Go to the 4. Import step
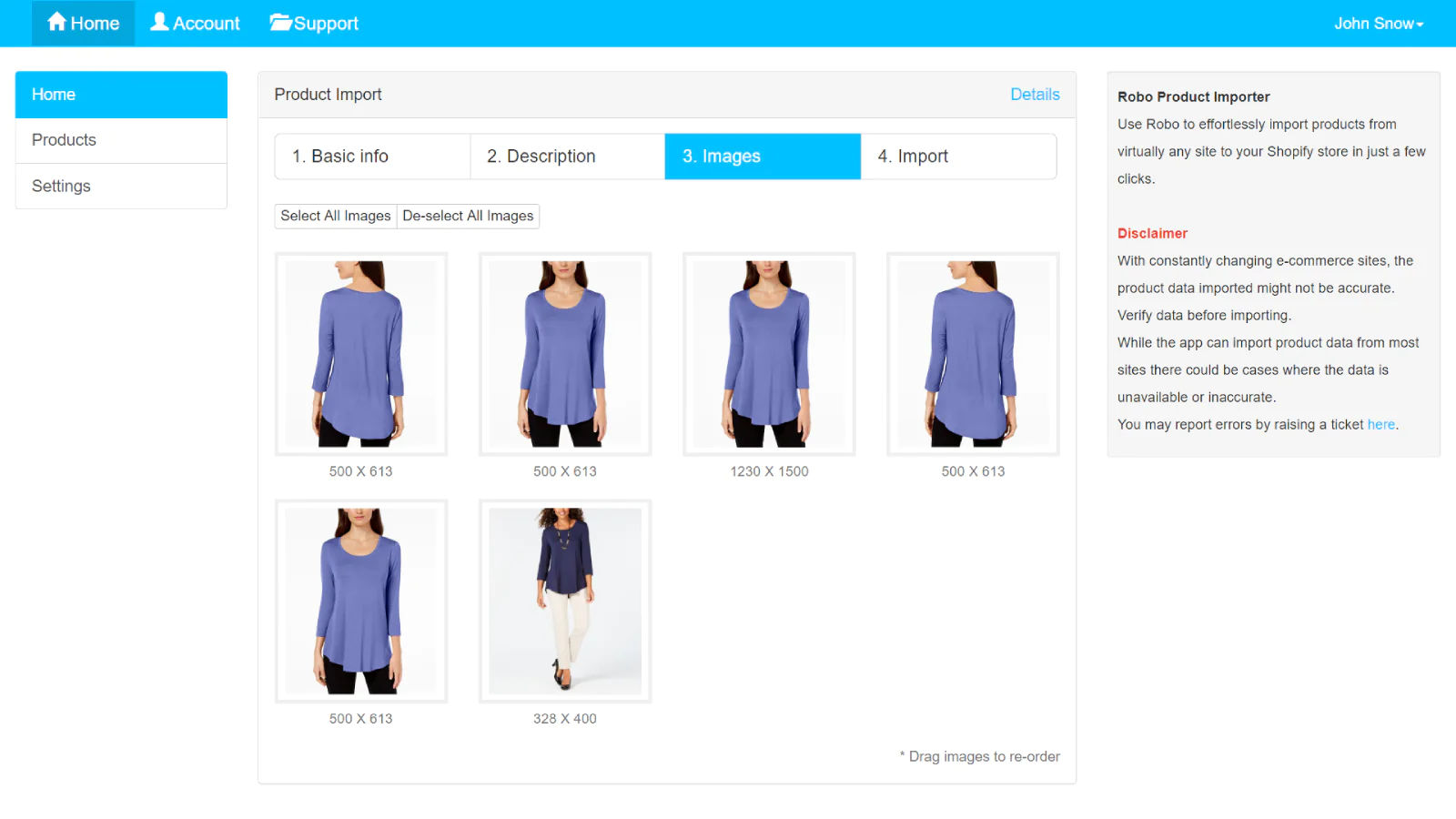 point(958,157)
